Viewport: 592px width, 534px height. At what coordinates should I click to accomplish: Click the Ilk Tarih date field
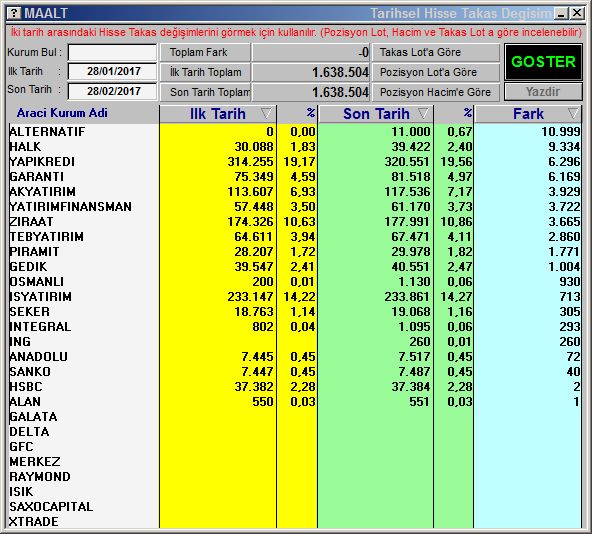[112, 71]
